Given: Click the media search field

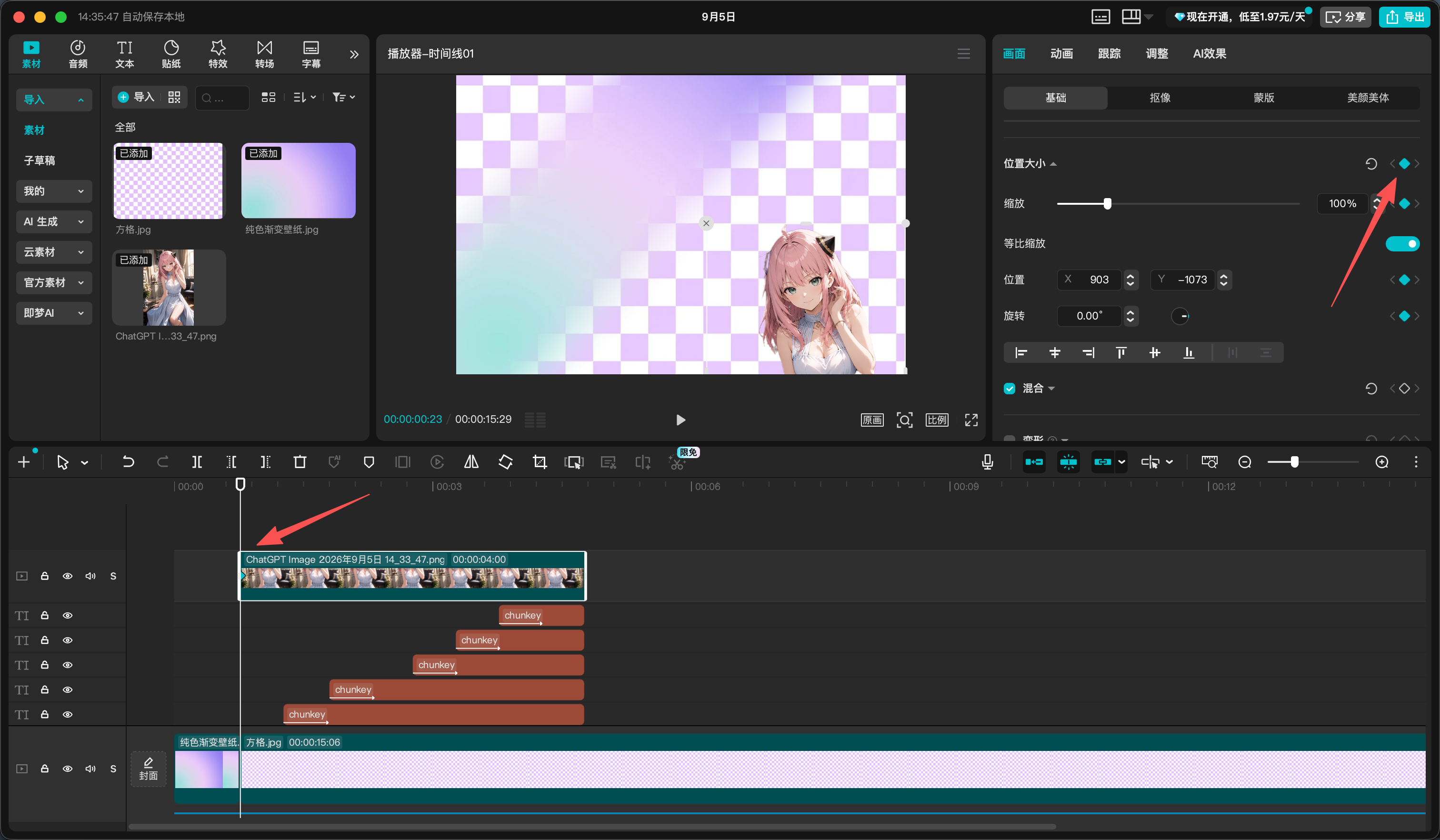Looking at the screenshot, I should (222, 98).
